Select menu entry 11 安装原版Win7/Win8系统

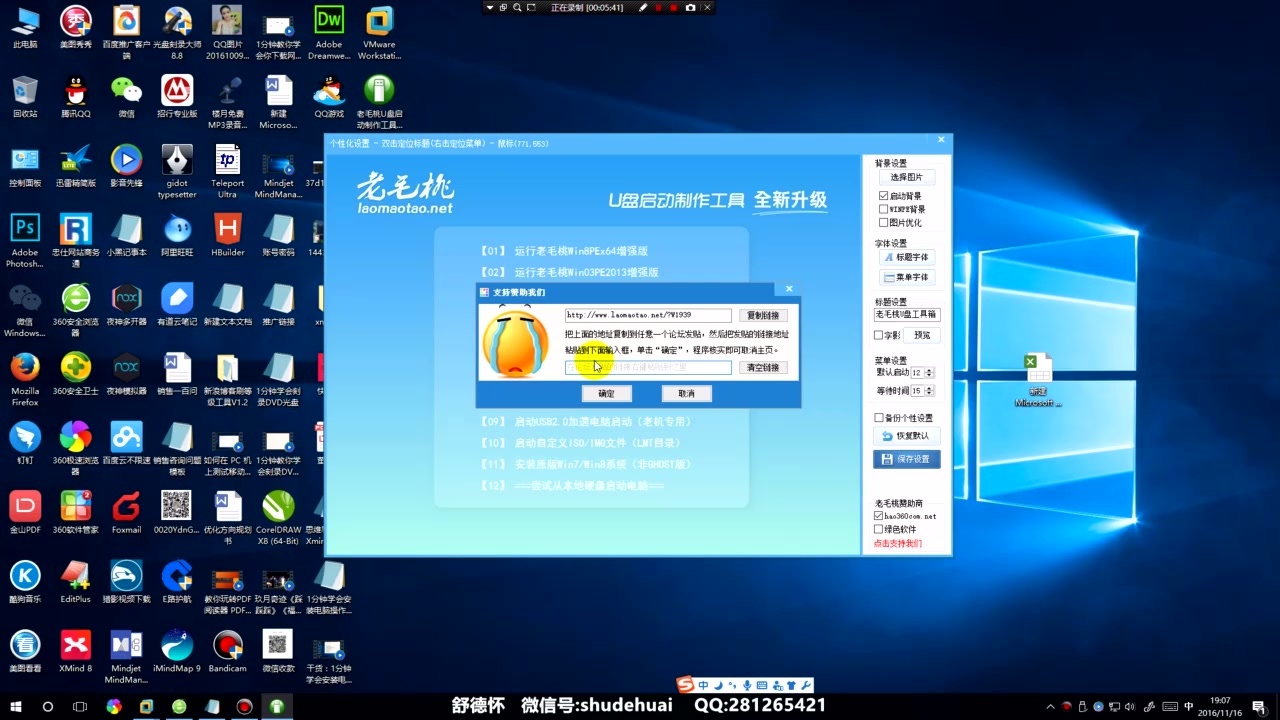click(x=586, y=464)
